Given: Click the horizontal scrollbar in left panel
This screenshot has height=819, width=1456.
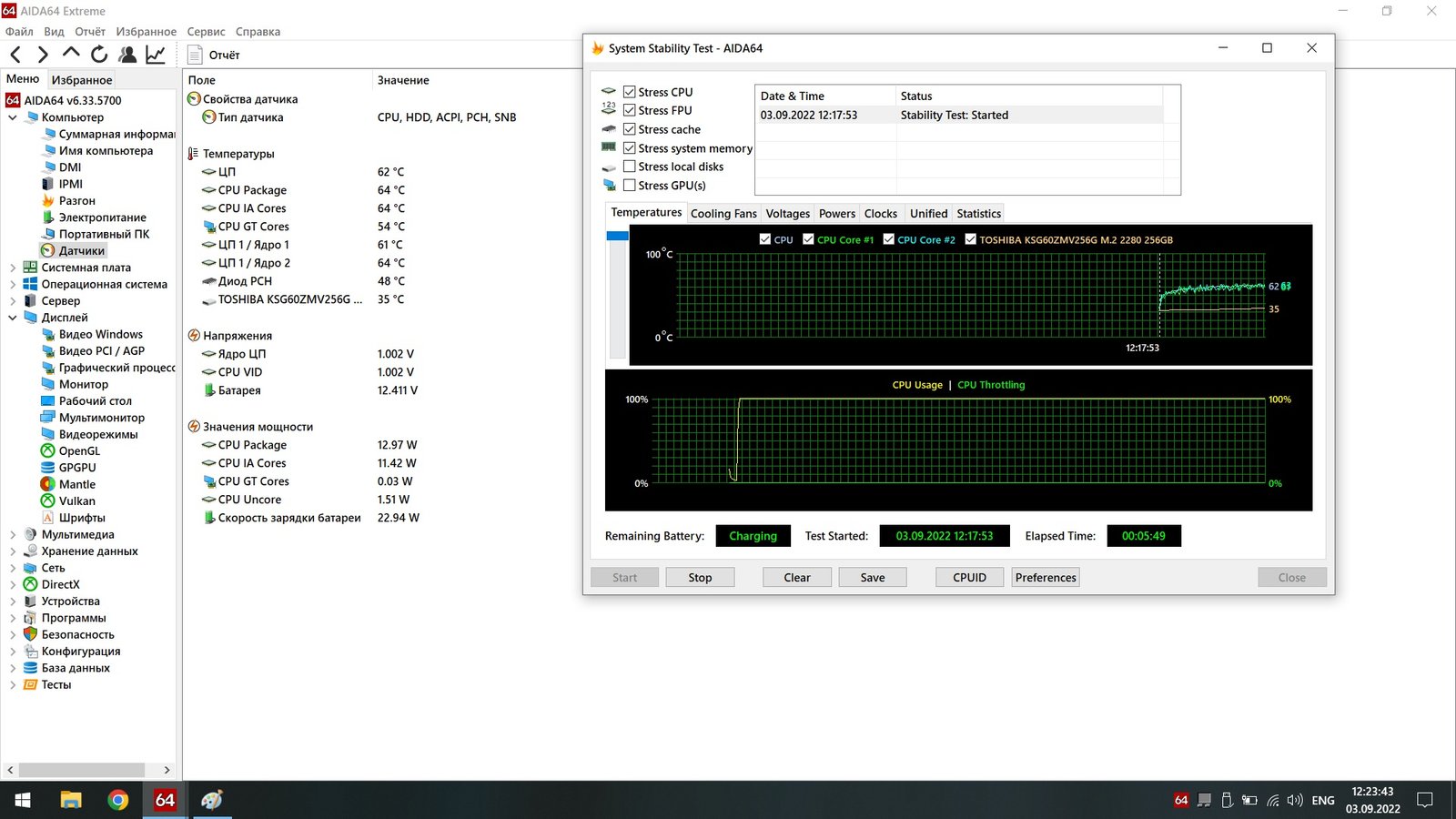Looking at the screenshot, I should (x=82, y=770).
